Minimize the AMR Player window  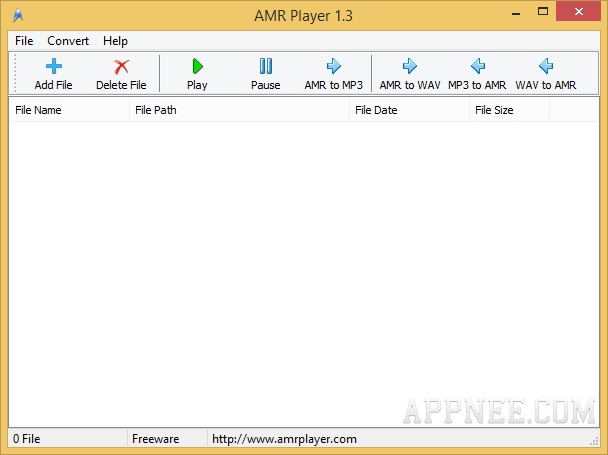516,12
